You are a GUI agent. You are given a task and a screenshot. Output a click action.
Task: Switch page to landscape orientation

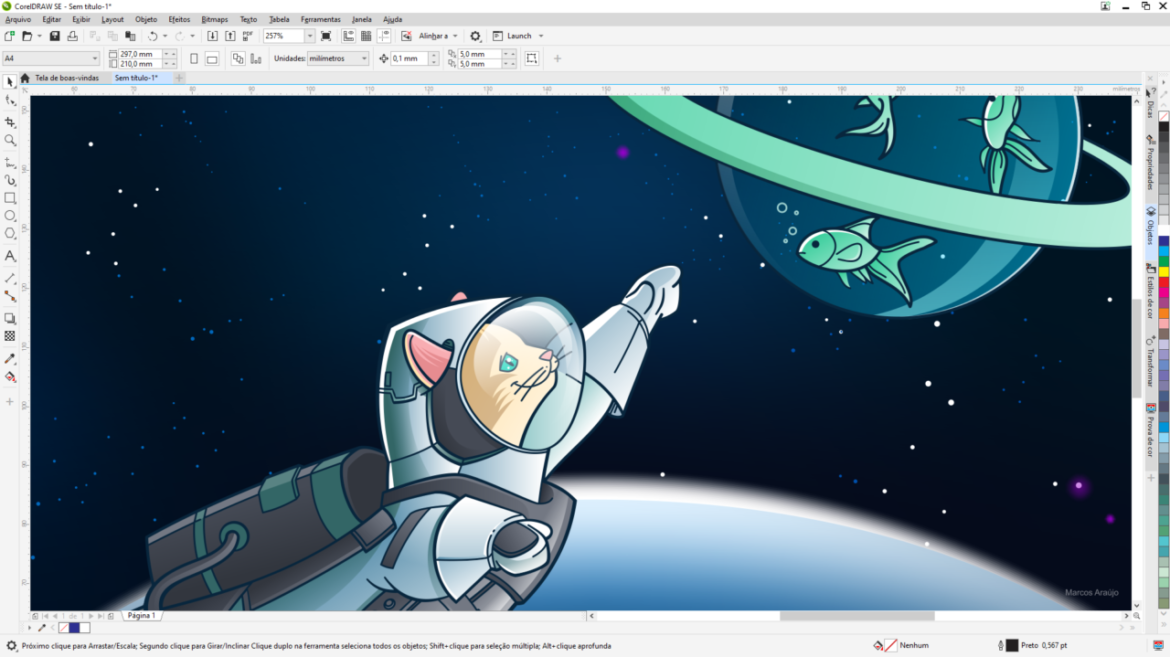213,59
